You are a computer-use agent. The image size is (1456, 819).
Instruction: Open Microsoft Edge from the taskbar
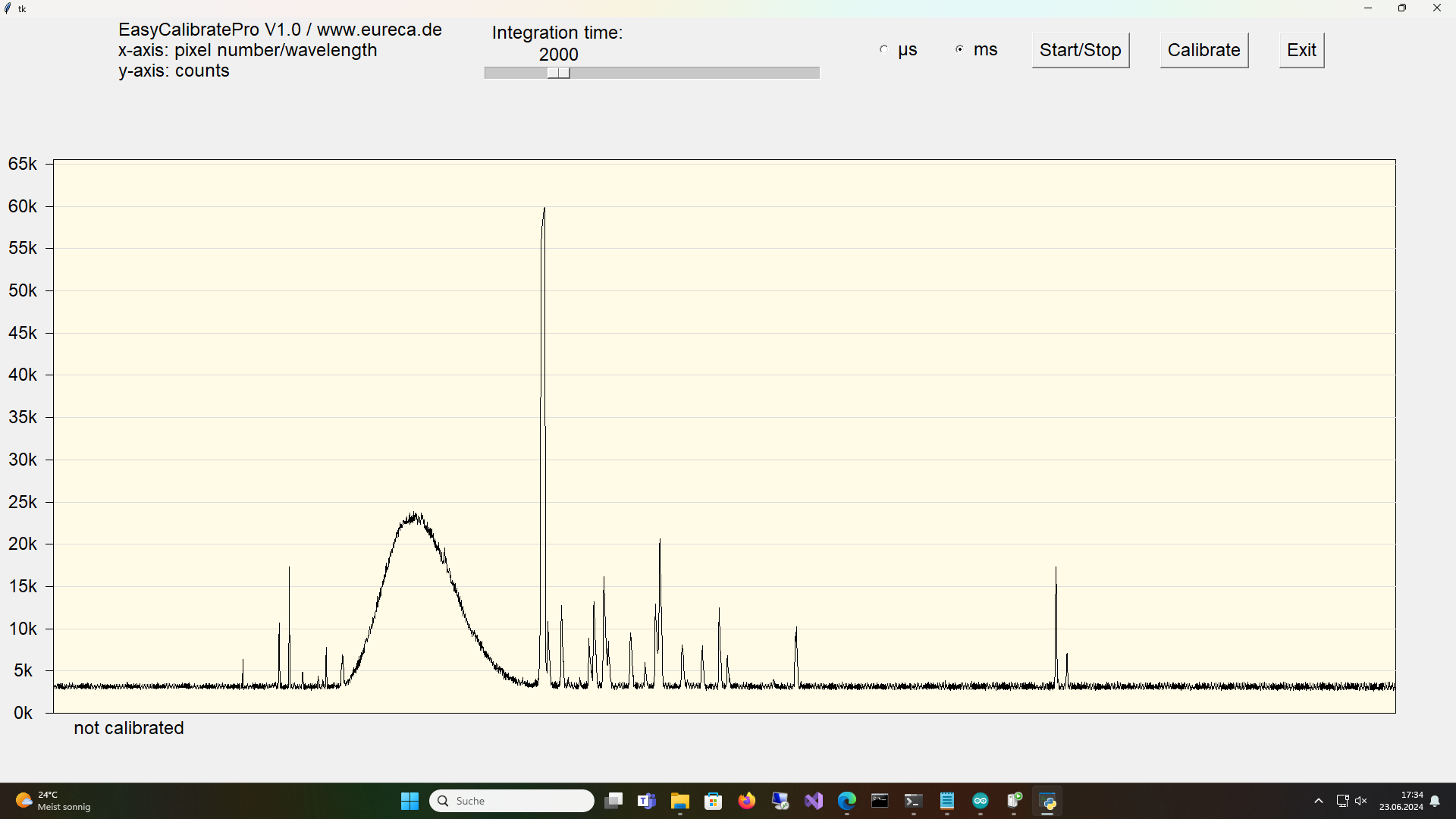(x=847, y=801)
